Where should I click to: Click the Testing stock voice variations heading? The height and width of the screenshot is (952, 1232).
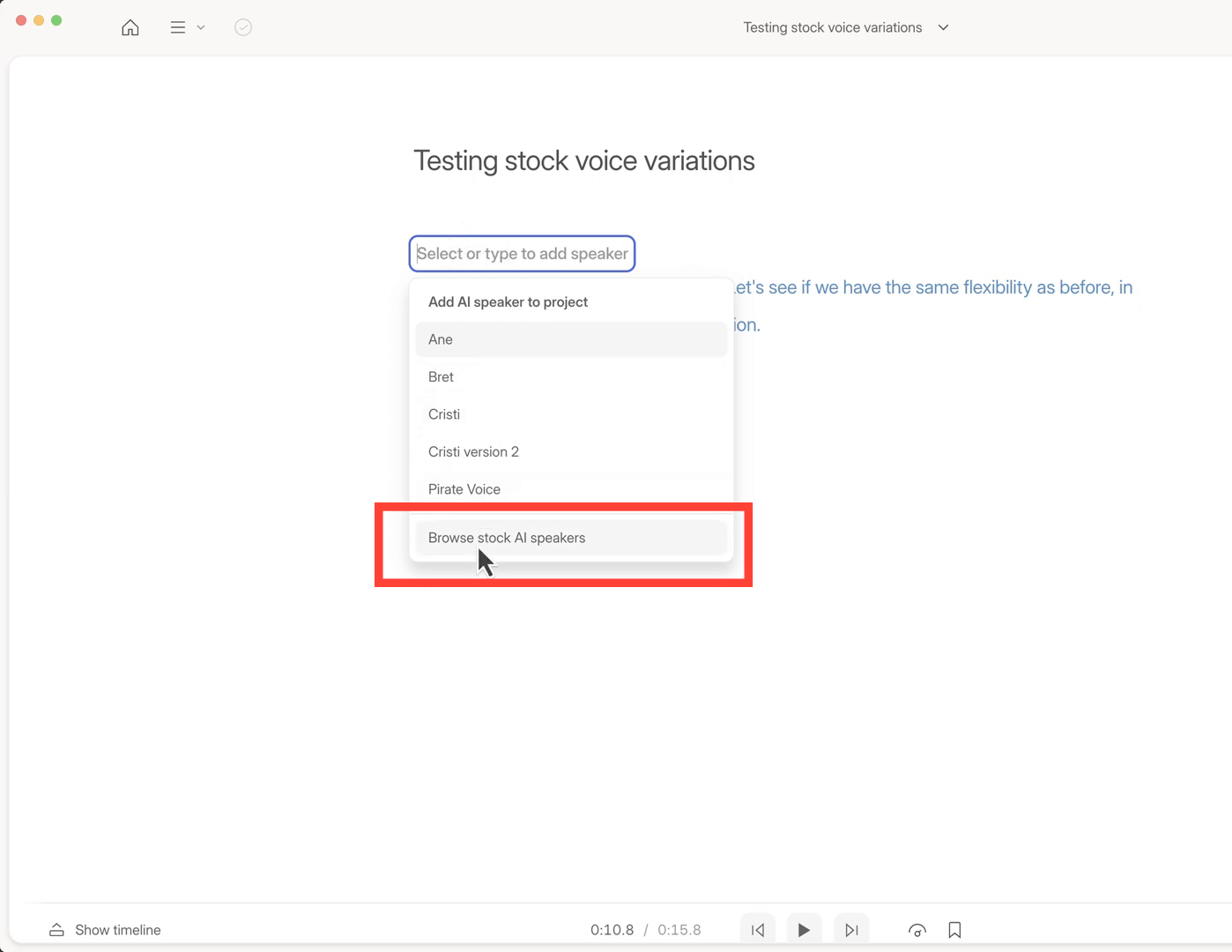click(x=583, y=161)
